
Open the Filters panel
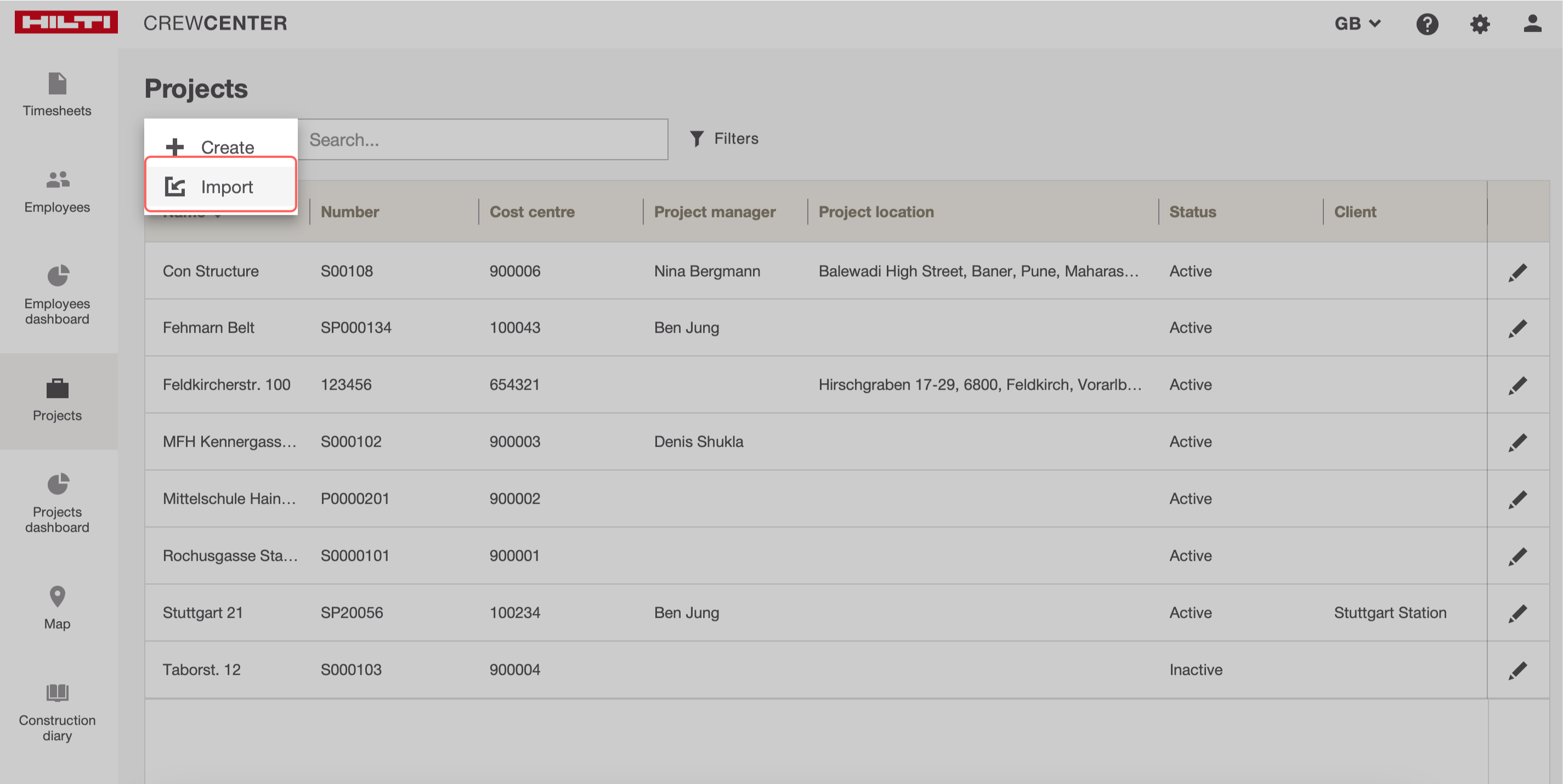coord(724,139)
